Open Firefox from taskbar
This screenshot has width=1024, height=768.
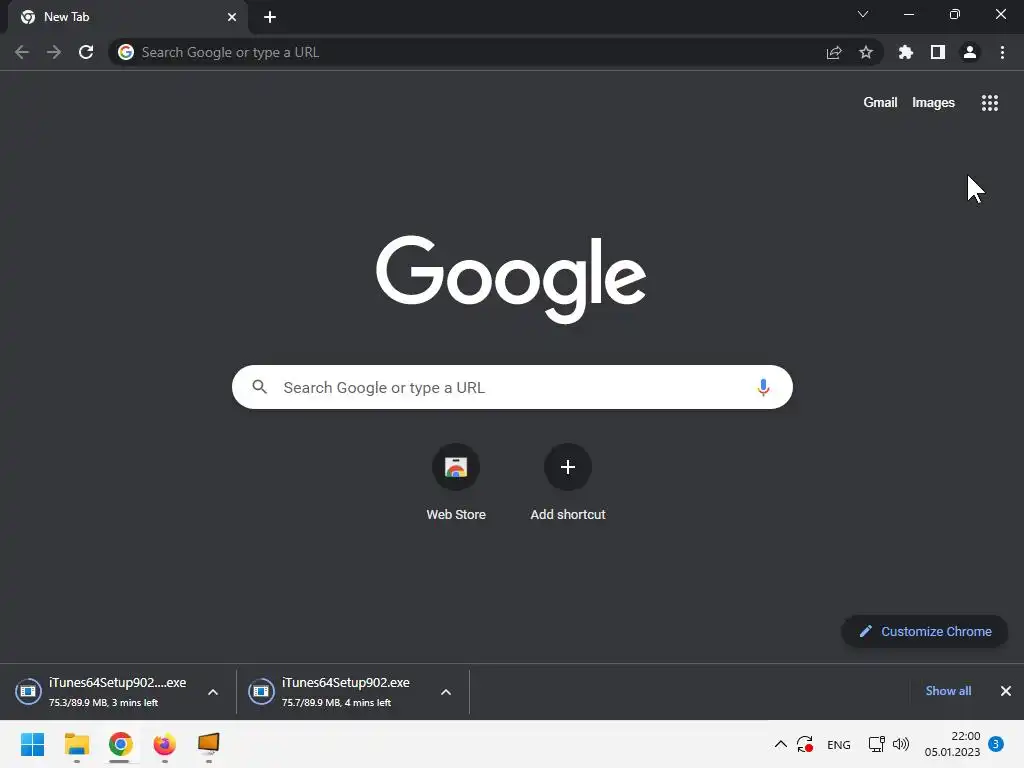[x=165, y=744]
